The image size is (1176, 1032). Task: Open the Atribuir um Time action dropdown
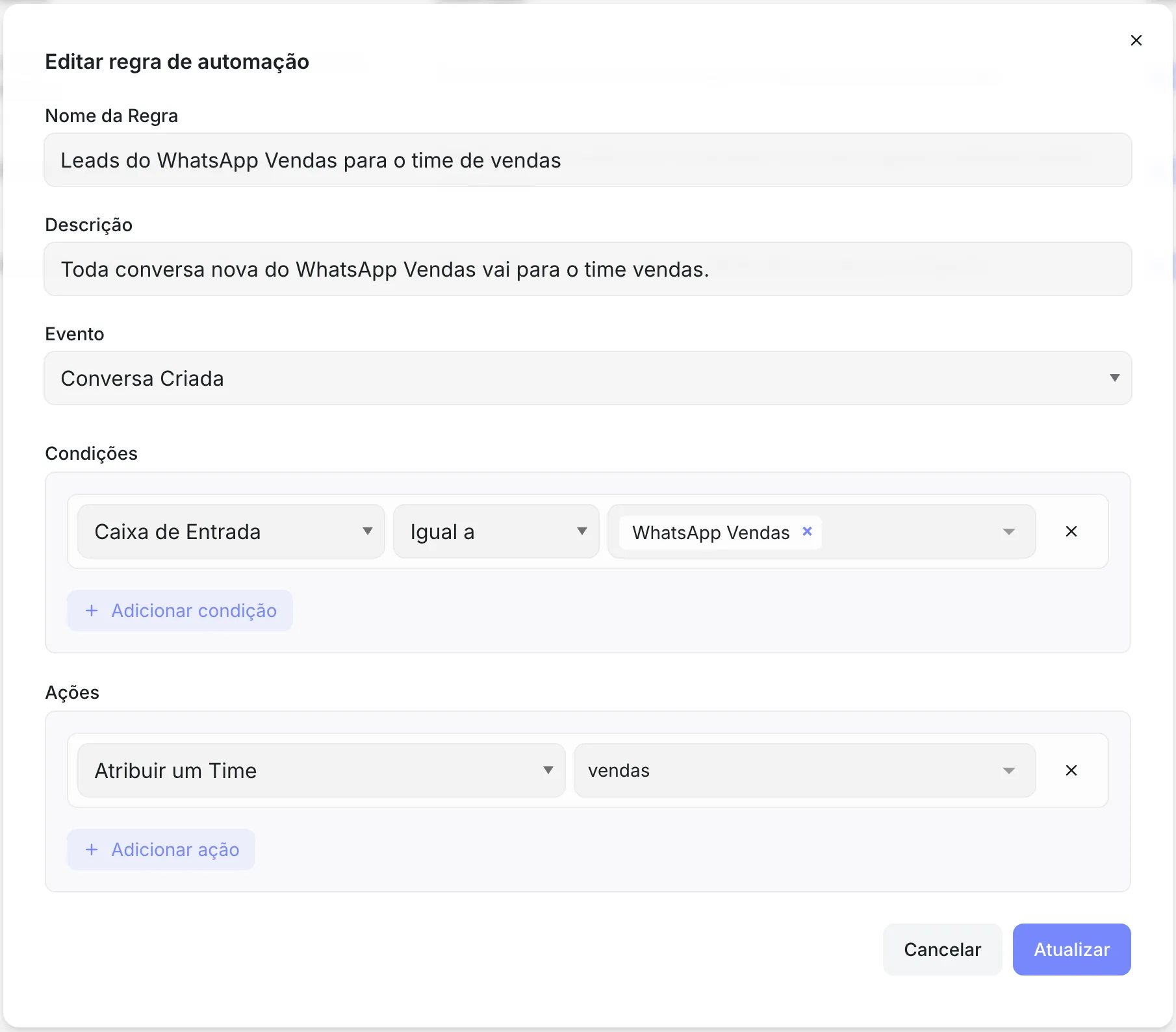tap(322, 770)
